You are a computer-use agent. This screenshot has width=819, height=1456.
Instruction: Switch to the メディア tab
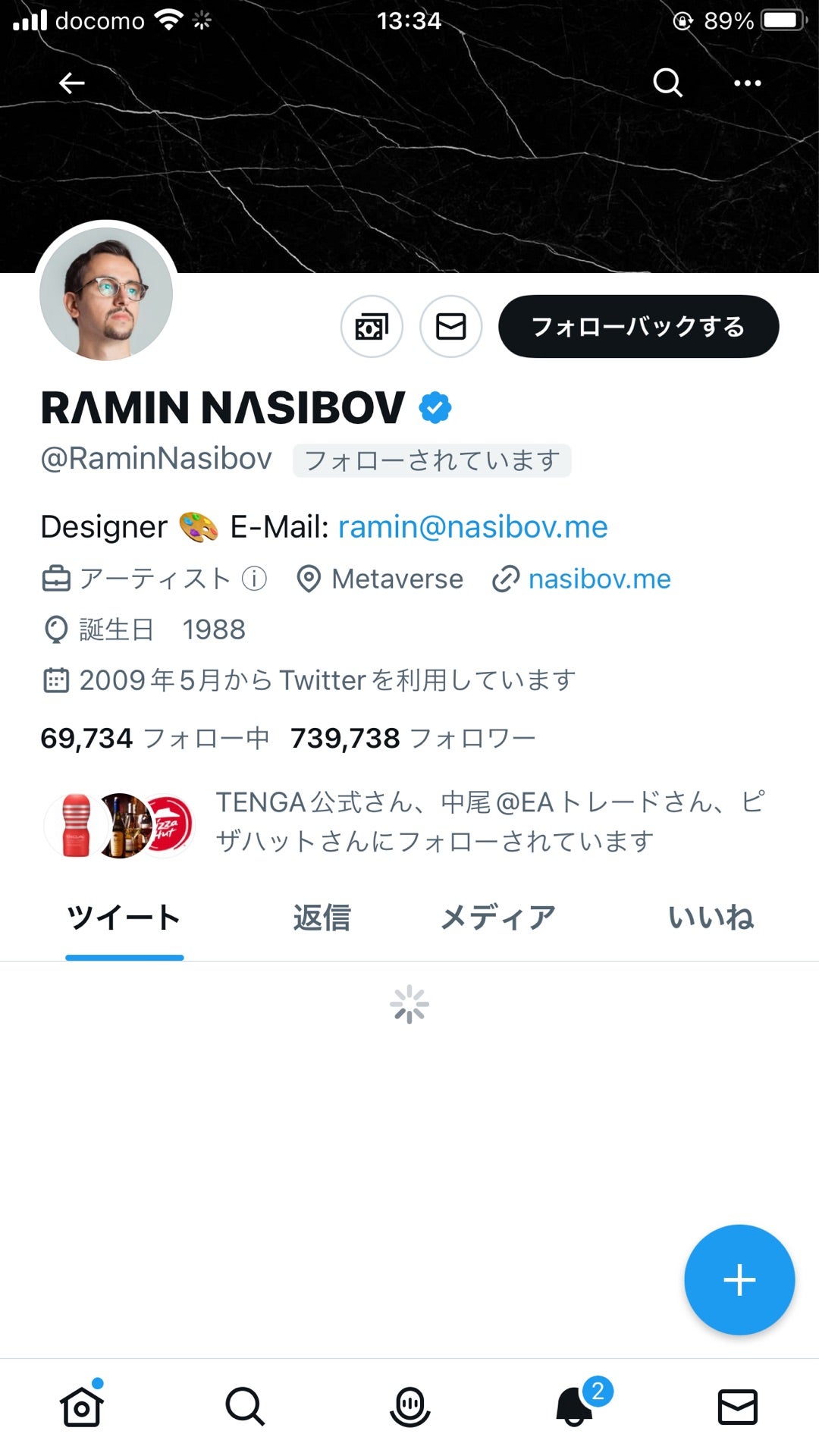pos(498,918)
